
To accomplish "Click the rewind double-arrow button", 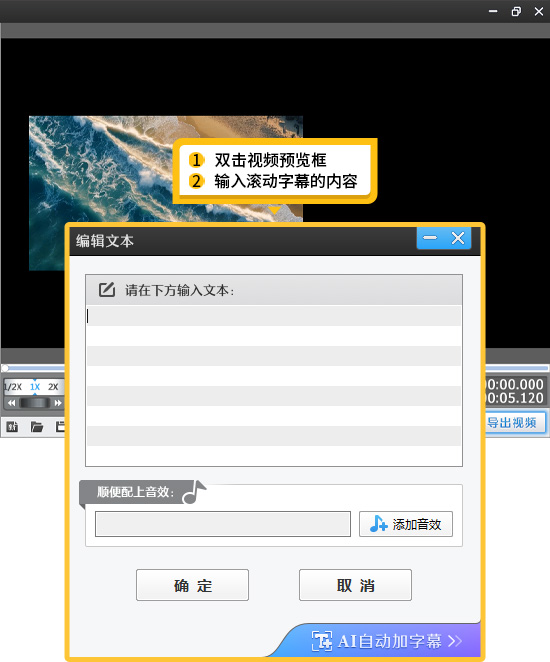I will (11, 403).
